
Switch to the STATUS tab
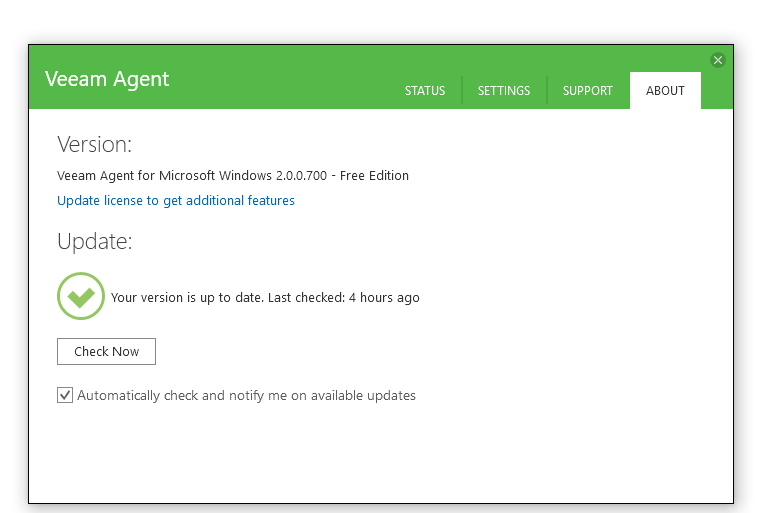425,90
